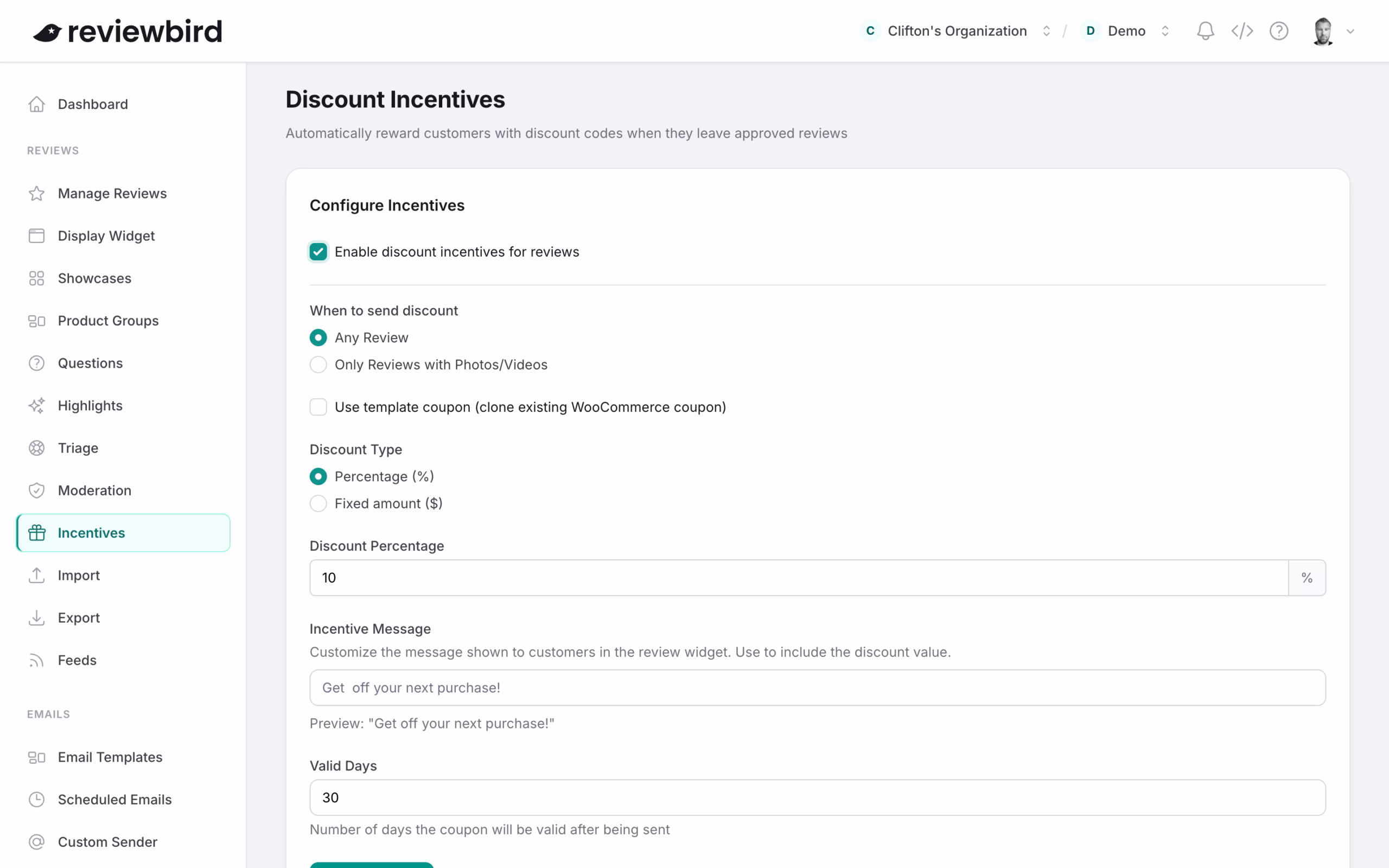Click the Moderation shield icon

pyautogui.click(x=37, y=491)
